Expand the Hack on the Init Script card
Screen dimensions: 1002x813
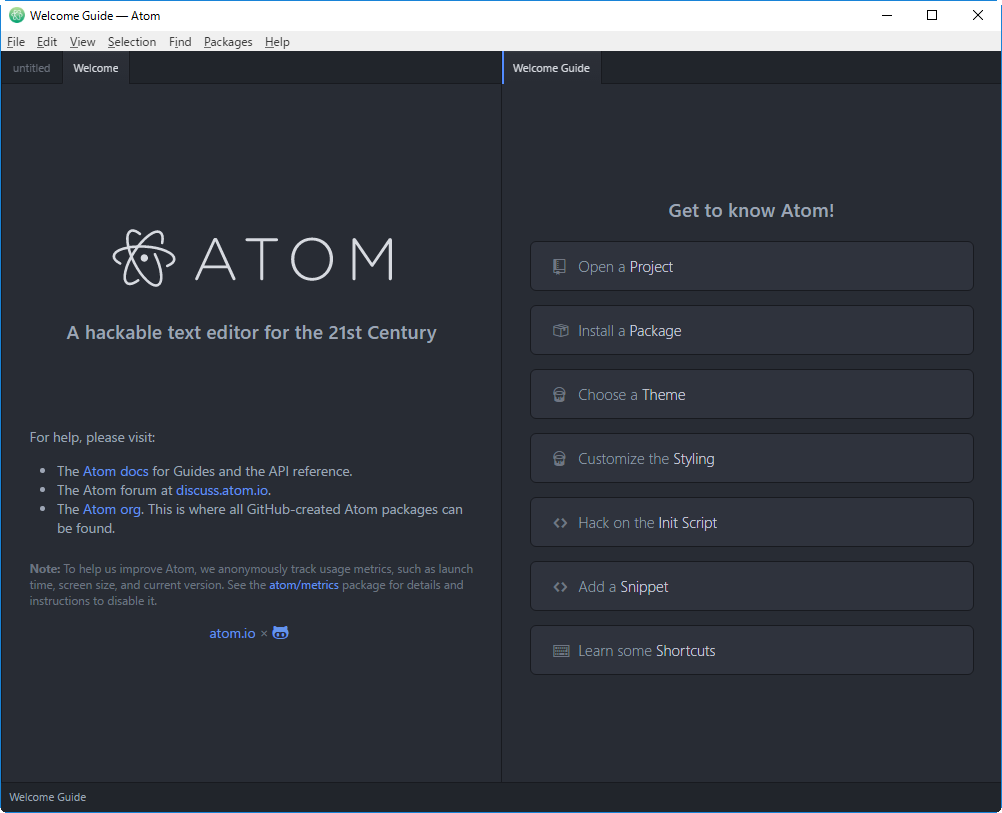(752, 522)
